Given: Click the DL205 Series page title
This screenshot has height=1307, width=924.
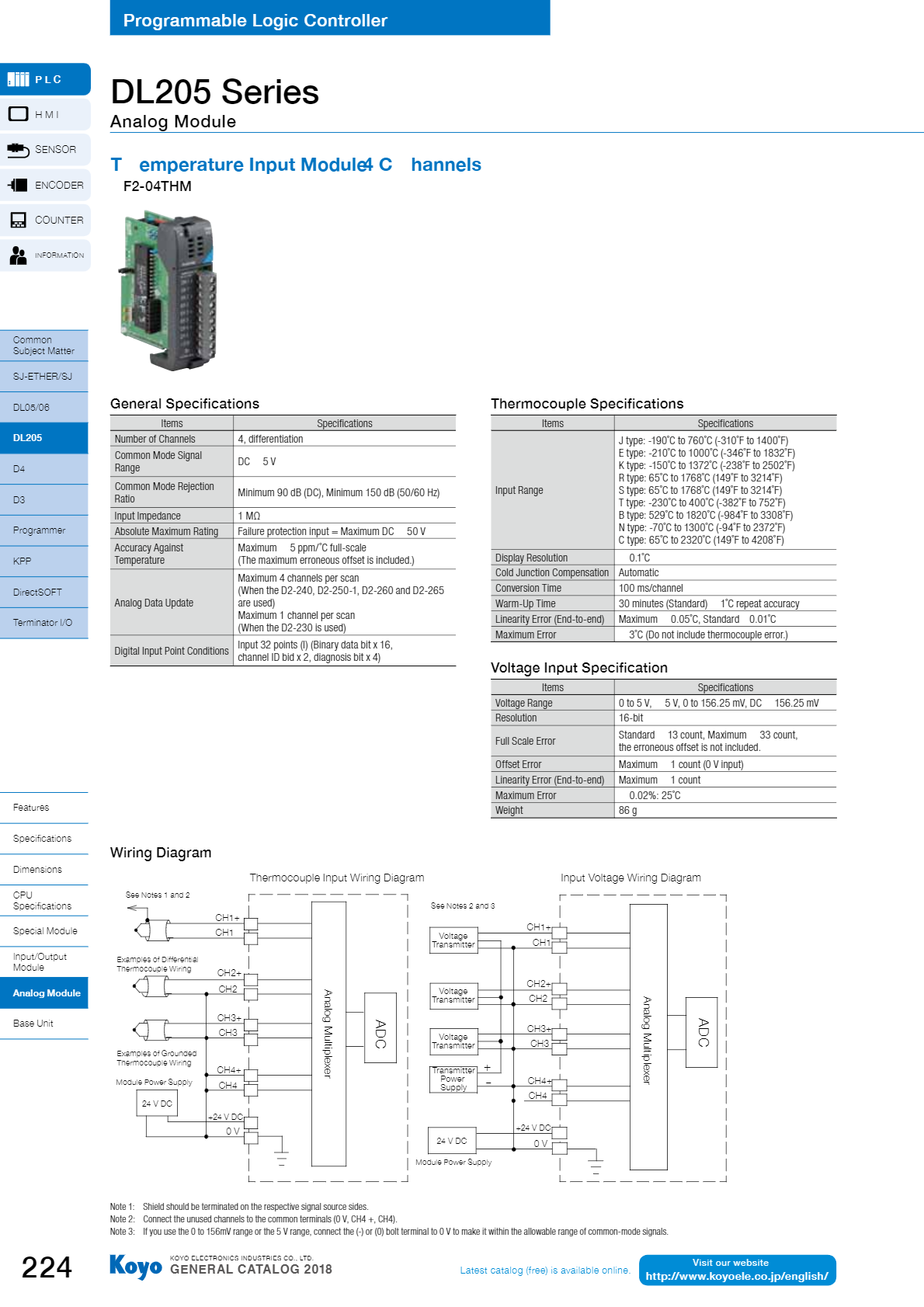Looking at the screenshot, I should [215, 92].
